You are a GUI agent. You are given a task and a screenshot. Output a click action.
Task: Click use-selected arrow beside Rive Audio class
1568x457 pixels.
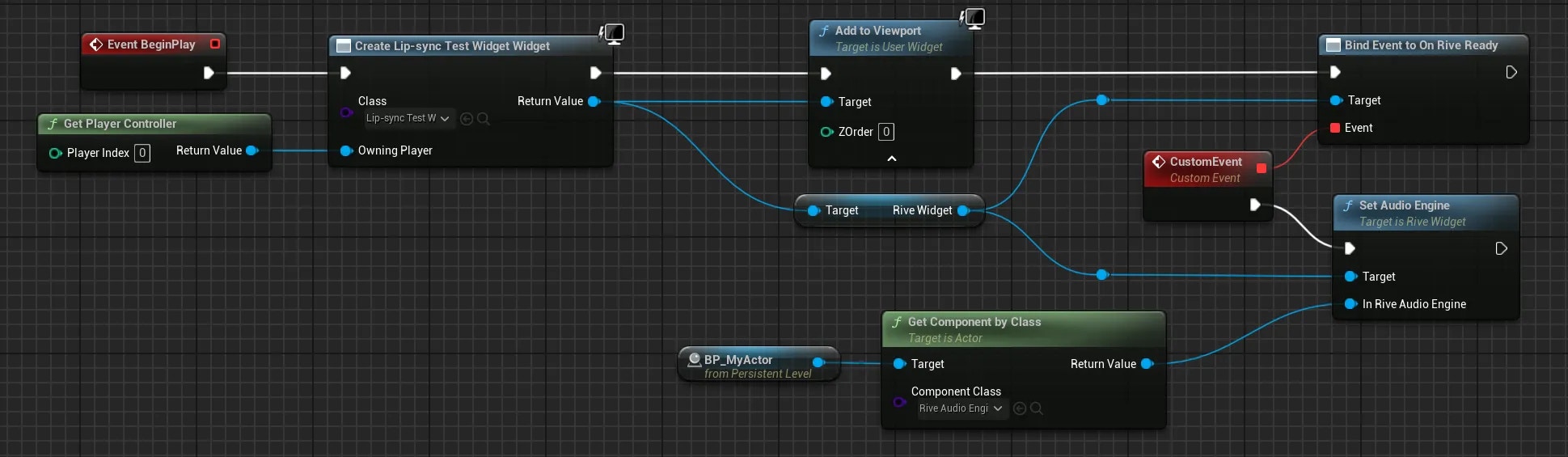tap(1020, 409)
